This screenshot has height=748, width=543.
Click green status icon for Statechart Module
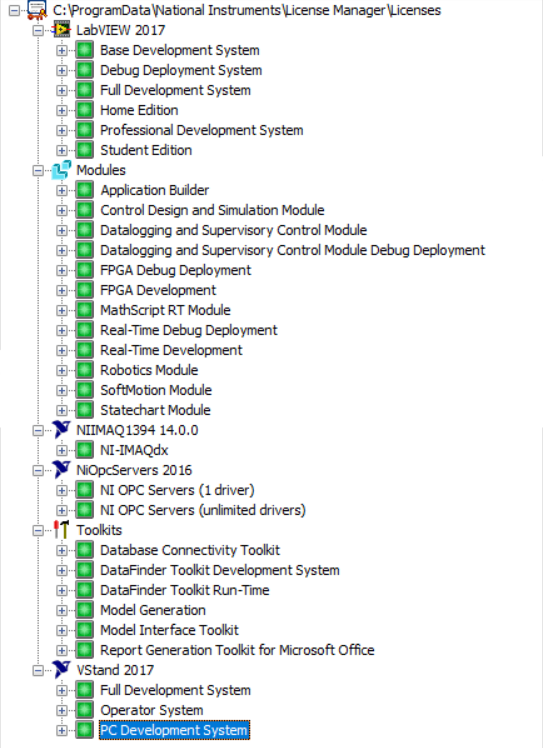[84, 410]
